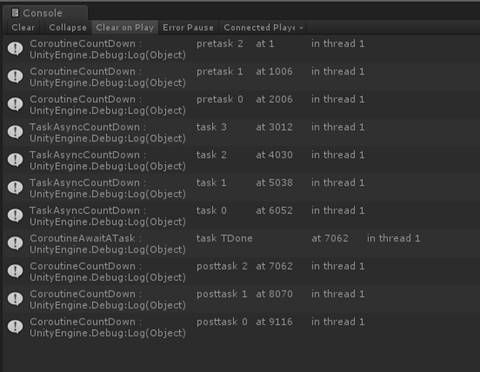Click the log icon for pretask 2

[15, 49]
